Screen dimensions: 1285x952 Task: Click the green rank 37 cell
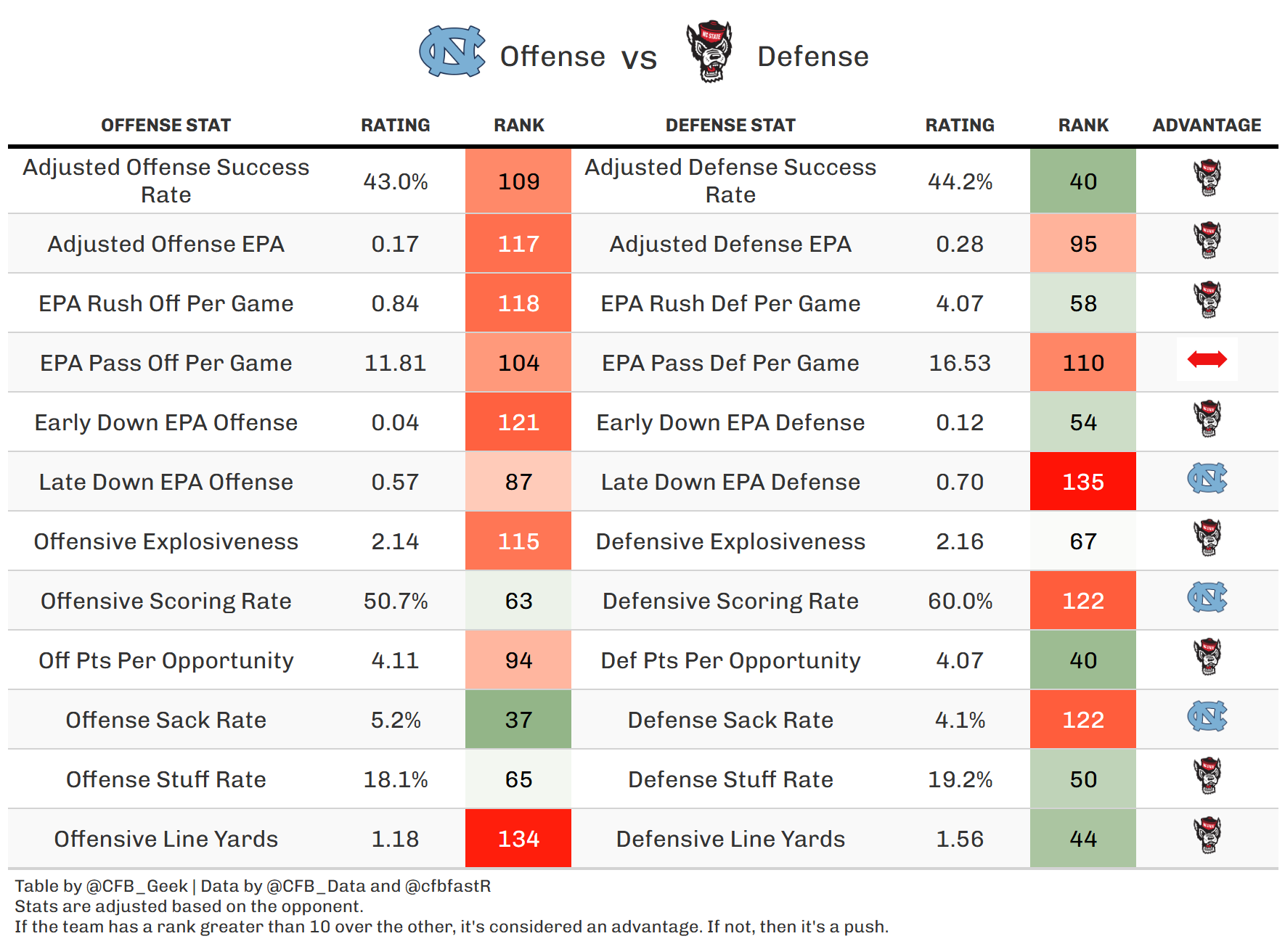coord(518,720)
